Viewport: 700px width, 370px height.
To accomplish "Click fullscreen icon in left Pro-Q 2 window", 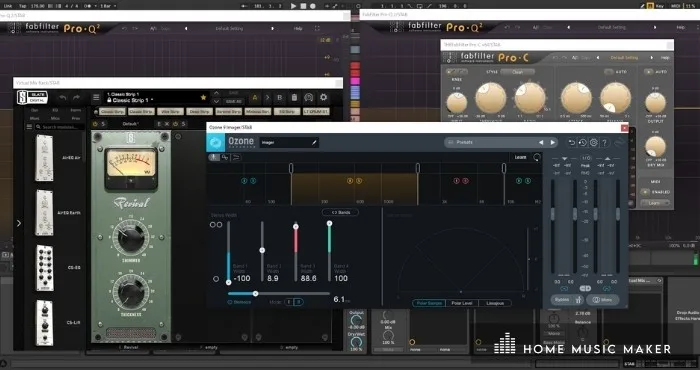I will coord(317,29).
